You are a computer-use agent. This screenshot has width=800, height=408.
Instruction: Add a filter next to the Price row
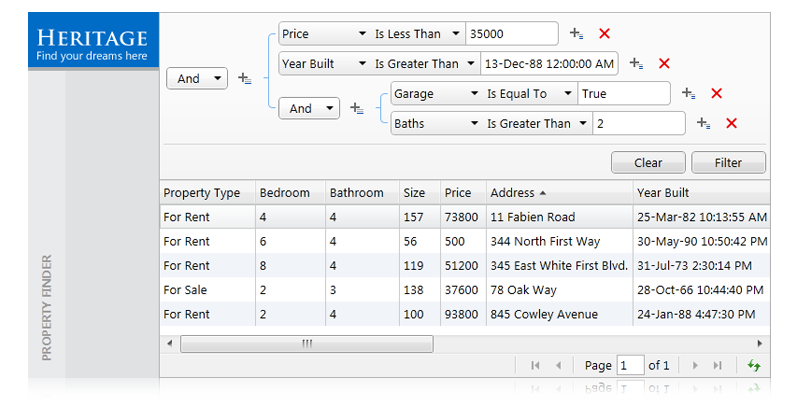pos(577,34)
